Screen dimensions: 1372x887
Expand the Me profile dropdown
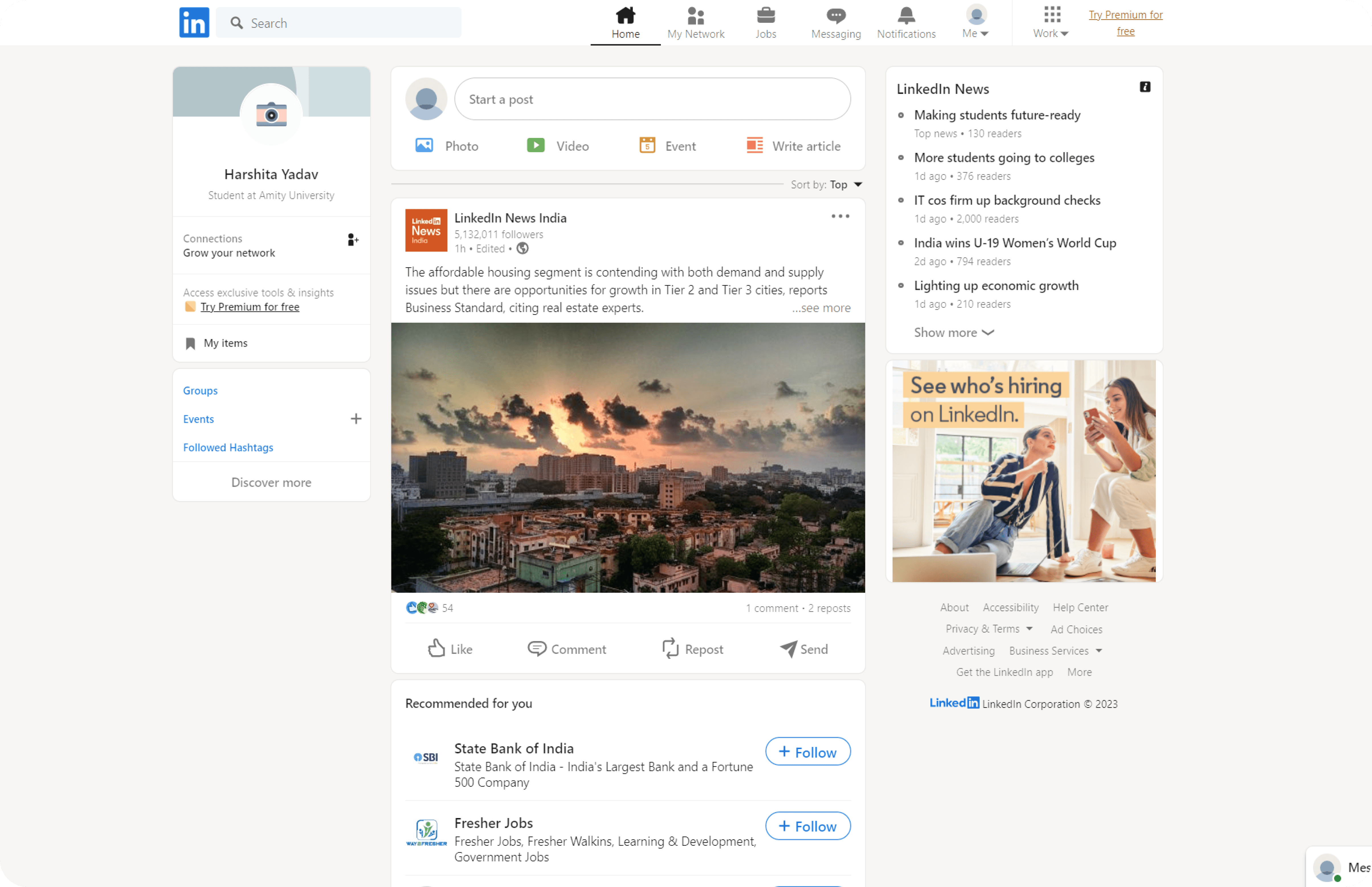975,23
